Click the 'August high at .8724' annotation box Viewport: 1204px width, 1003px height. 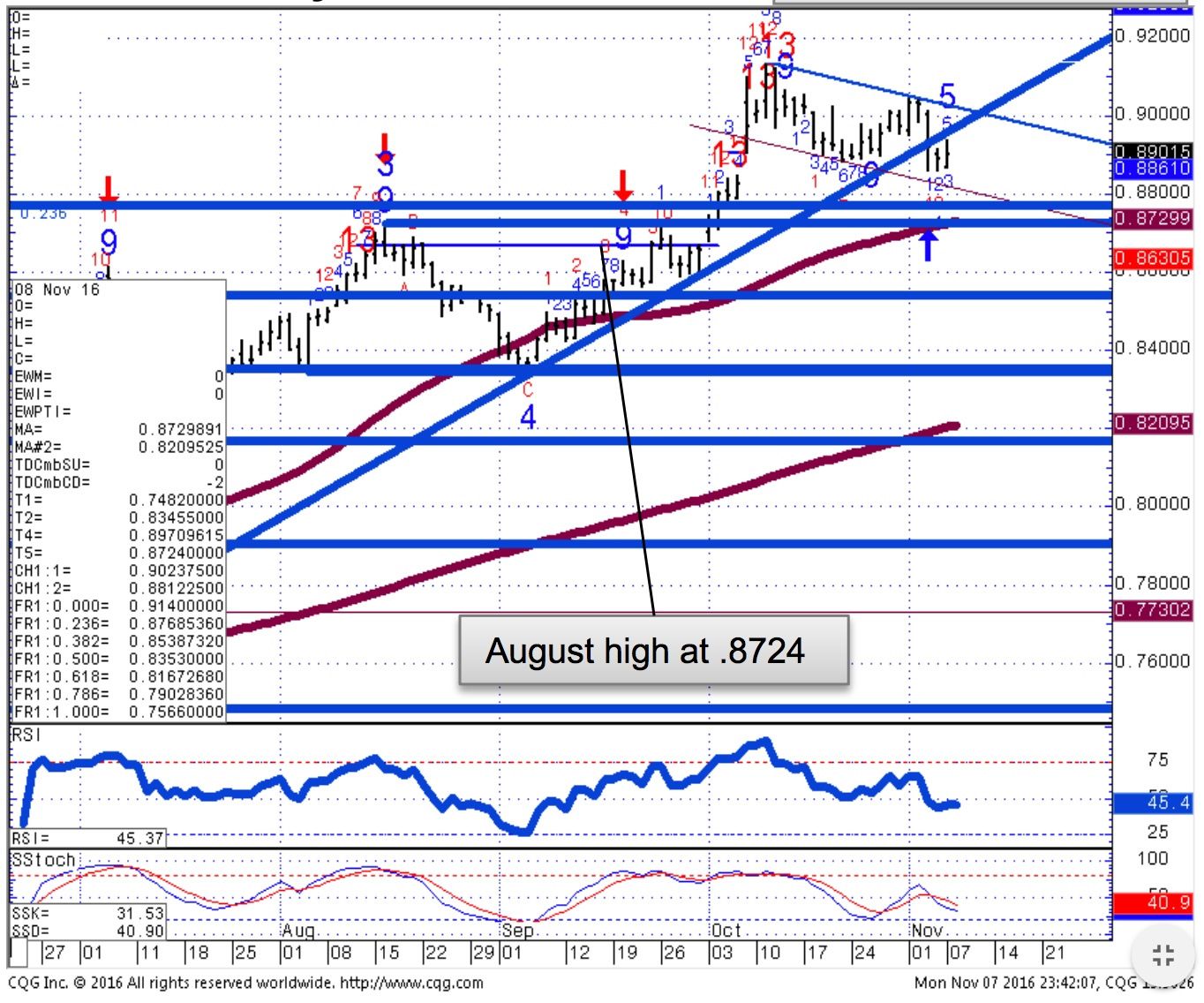point(653,652)
